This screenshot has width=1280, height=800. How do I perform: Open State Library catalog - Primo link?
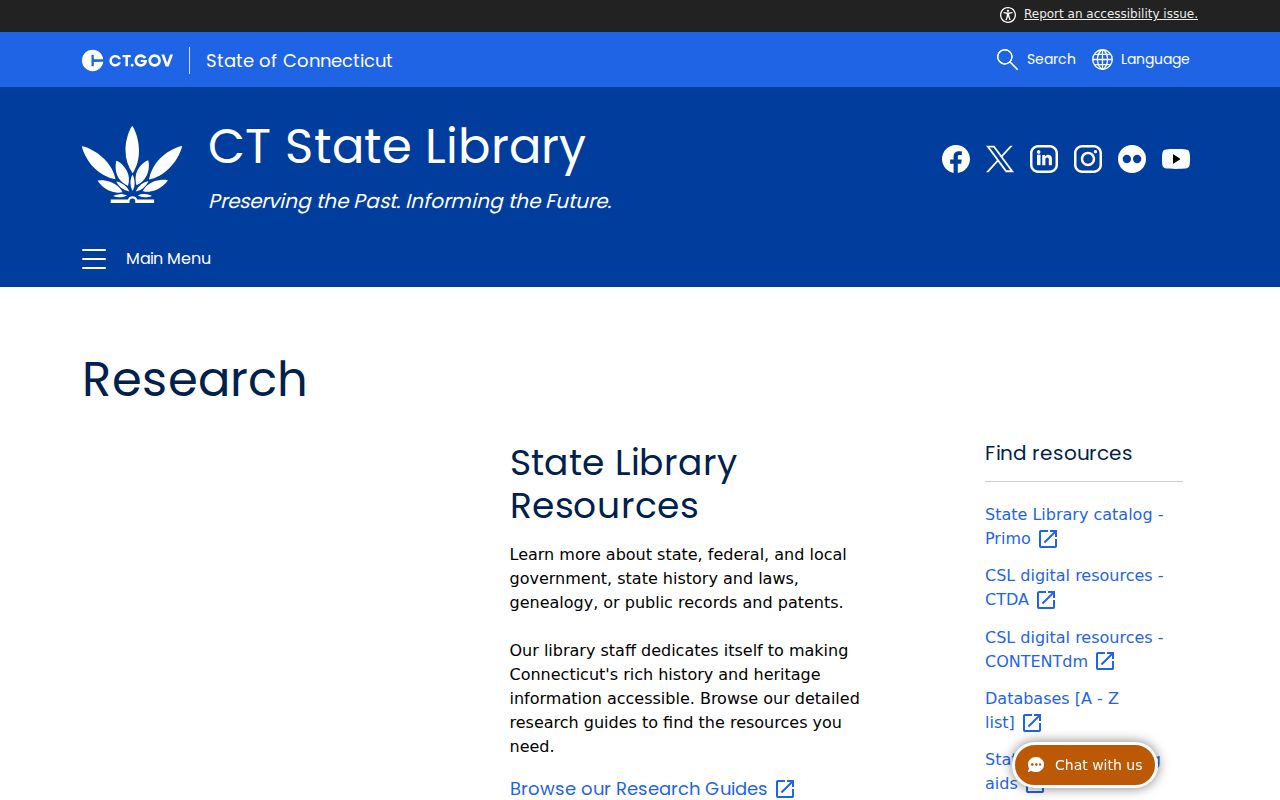coord(1074,526)
